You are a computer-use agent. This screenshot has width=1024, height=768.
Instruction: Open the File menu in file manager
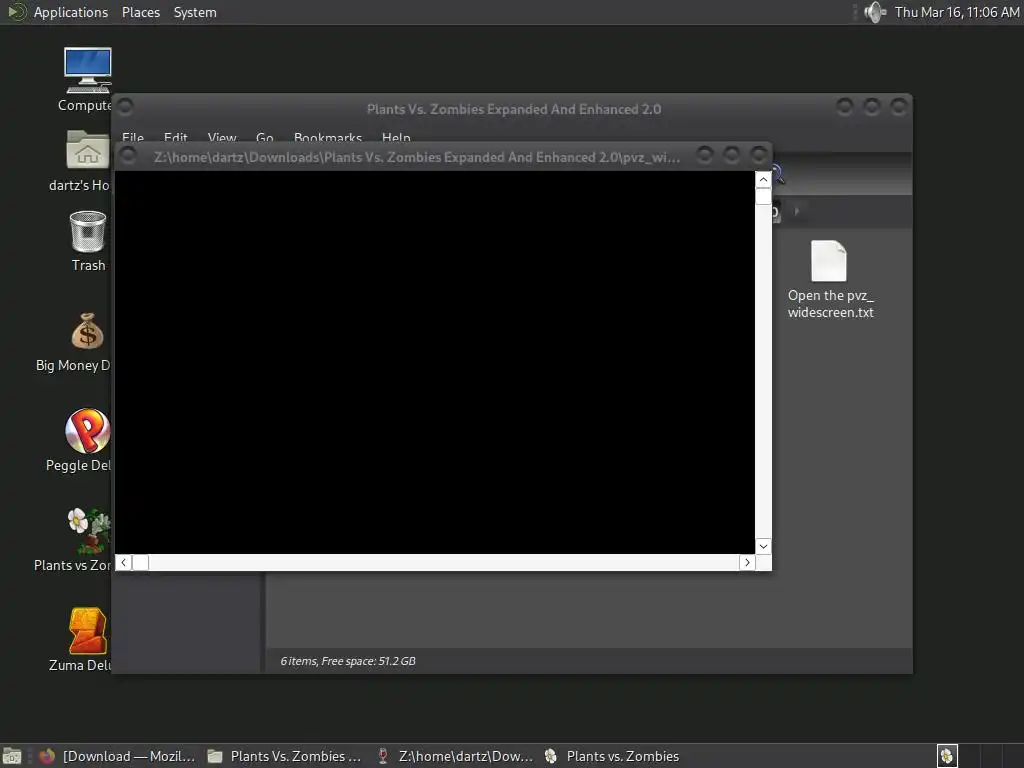[x=133, y=137]
